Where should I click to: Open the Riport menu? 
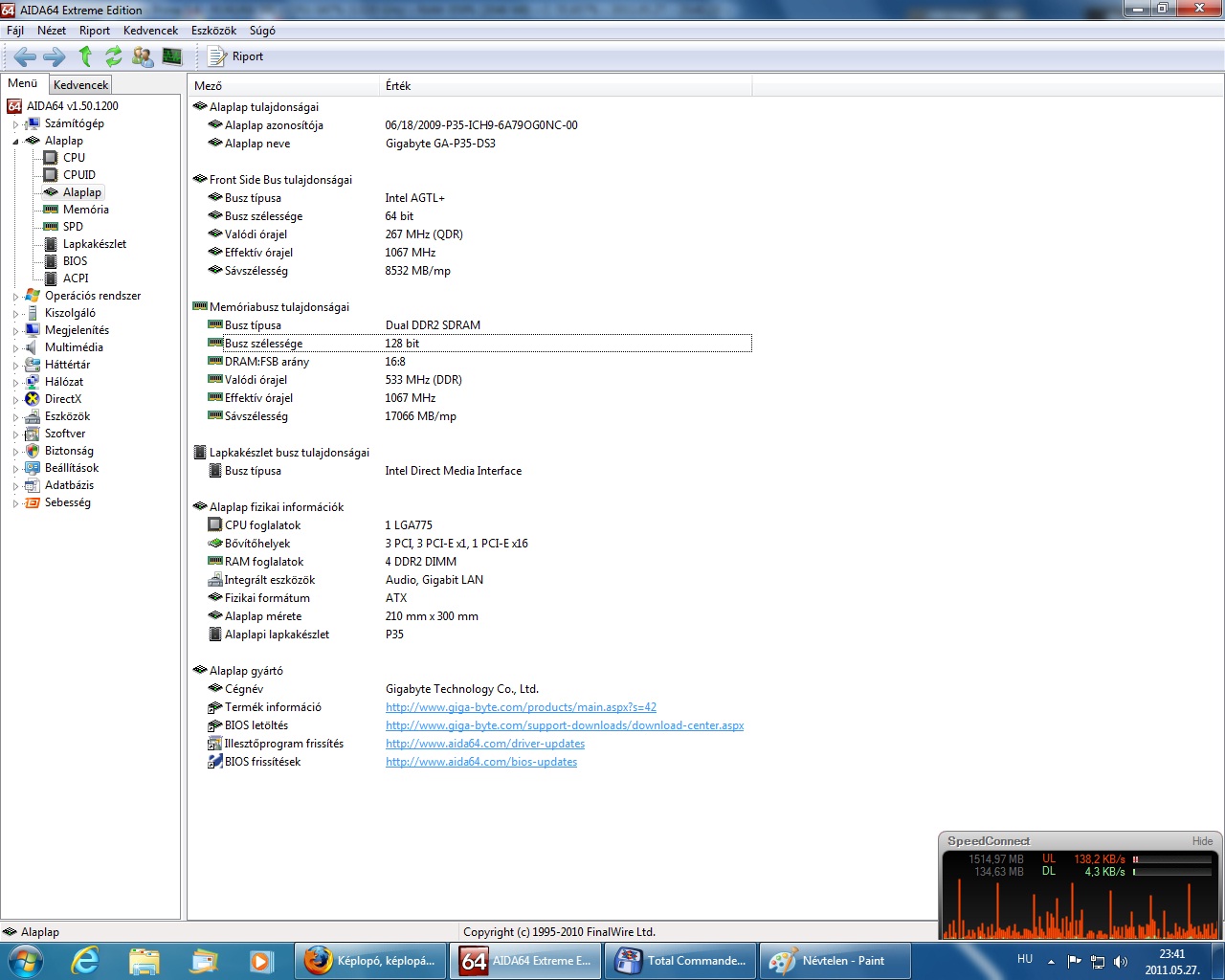[x=95, y=31]
